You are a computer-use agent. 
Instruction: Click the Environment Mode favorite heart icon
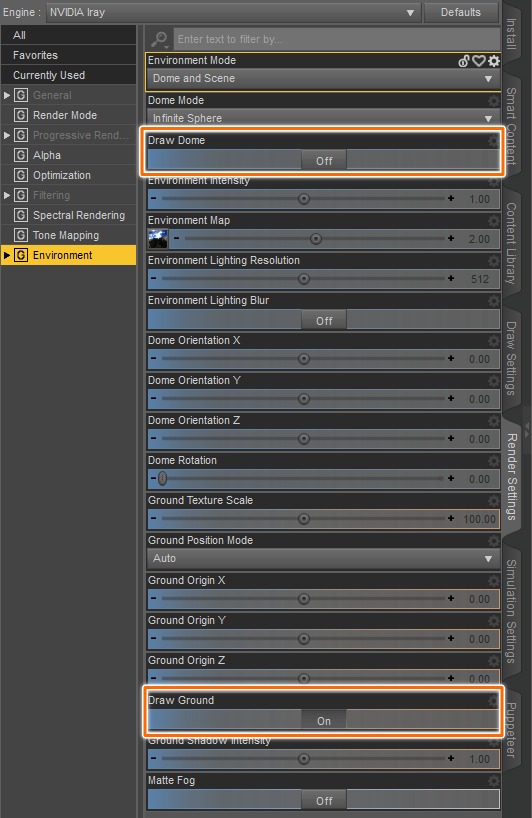479,61
